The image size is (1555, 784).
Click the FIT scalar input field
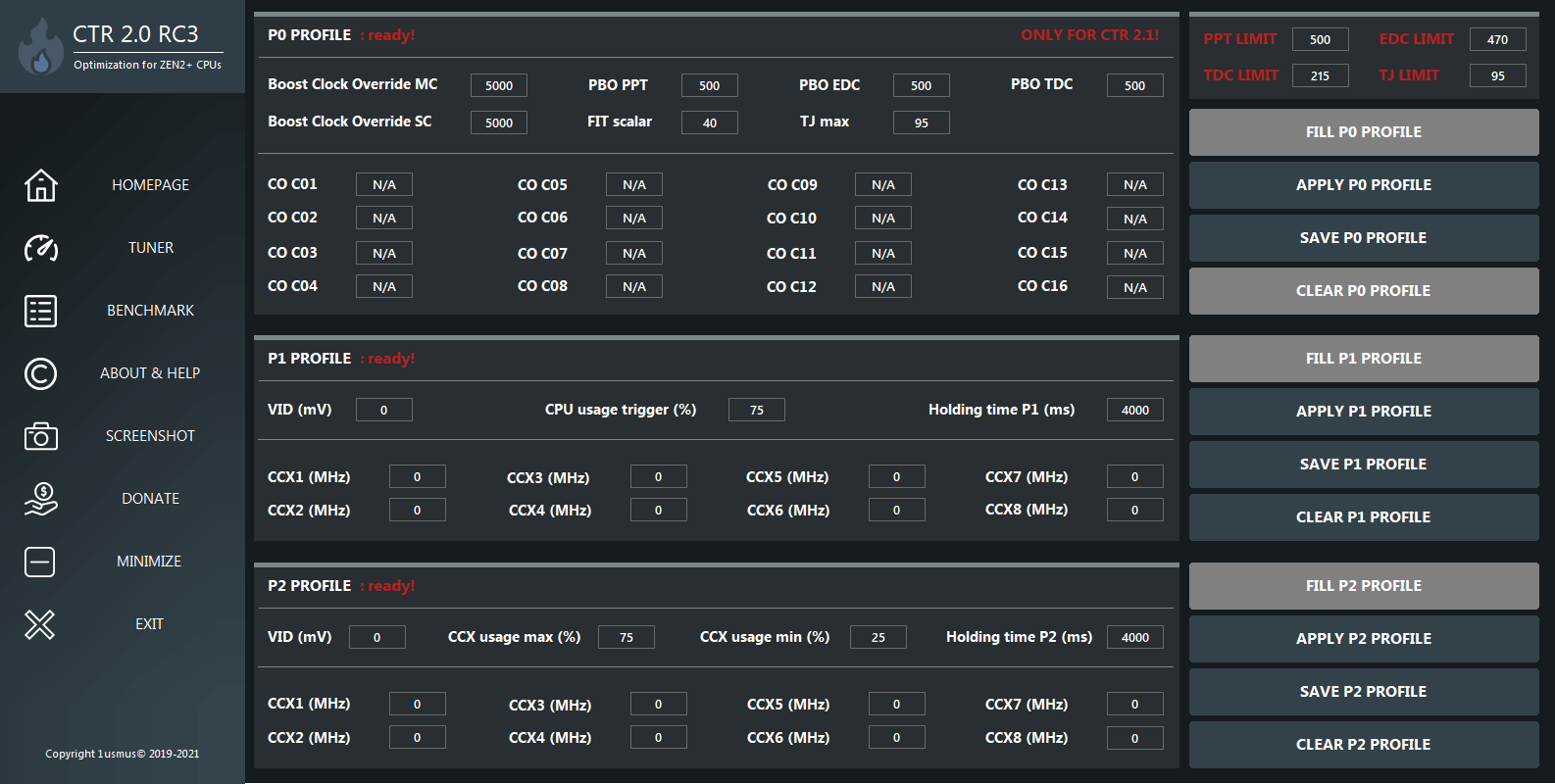pos(709,123)
